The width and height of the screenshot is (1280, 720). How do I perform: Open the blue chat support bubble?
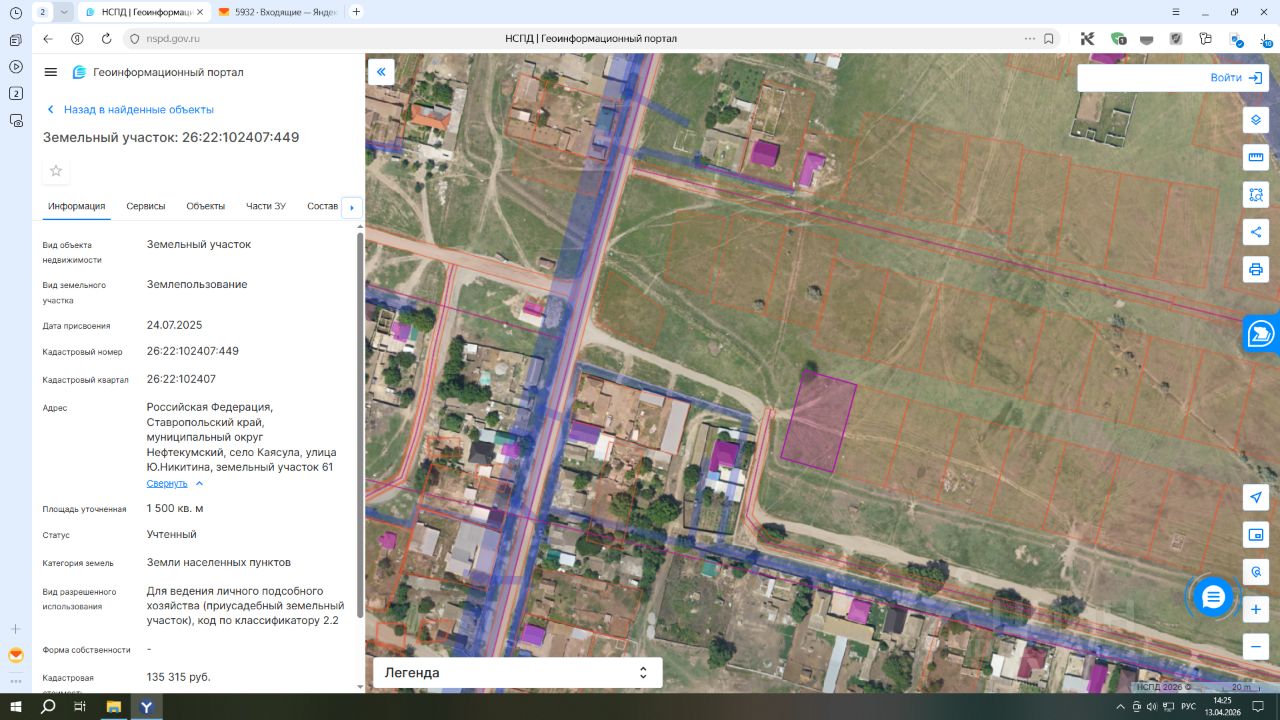[x=1213, y=597]
